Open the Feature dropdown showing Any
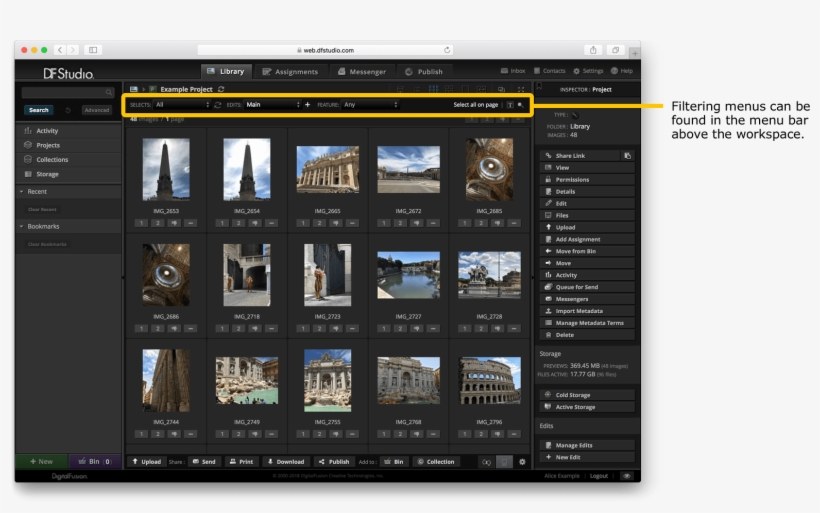820x513 pixels. 370,105
